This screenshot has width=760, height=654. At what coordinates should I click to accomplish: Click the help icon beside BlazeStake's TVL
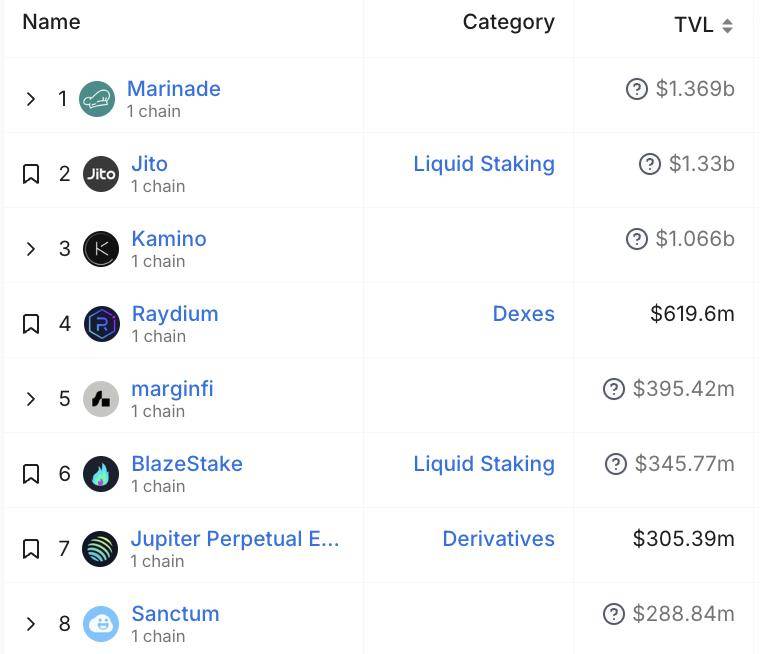(616, 464)
